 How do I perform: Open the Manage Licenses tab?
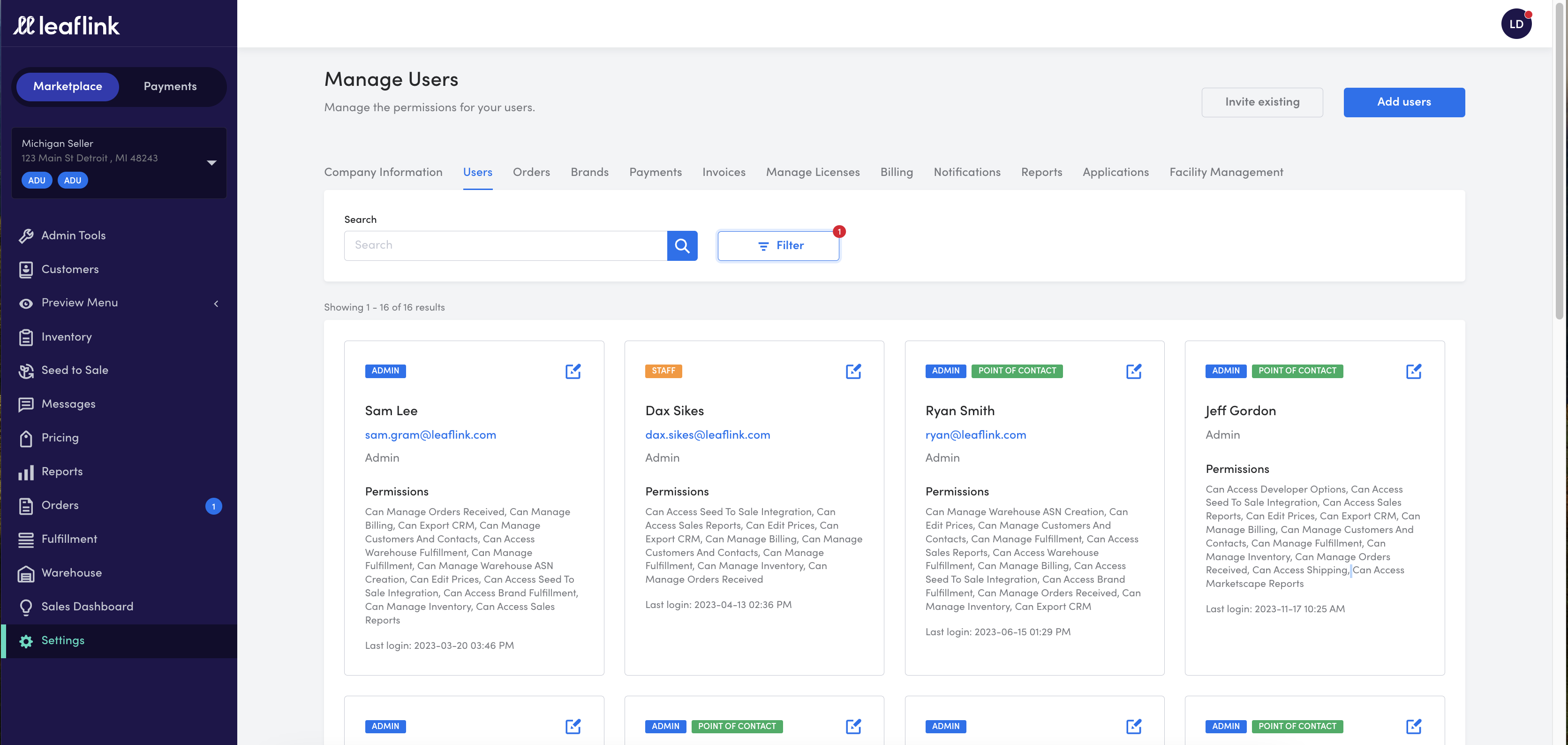pos(813,172)
